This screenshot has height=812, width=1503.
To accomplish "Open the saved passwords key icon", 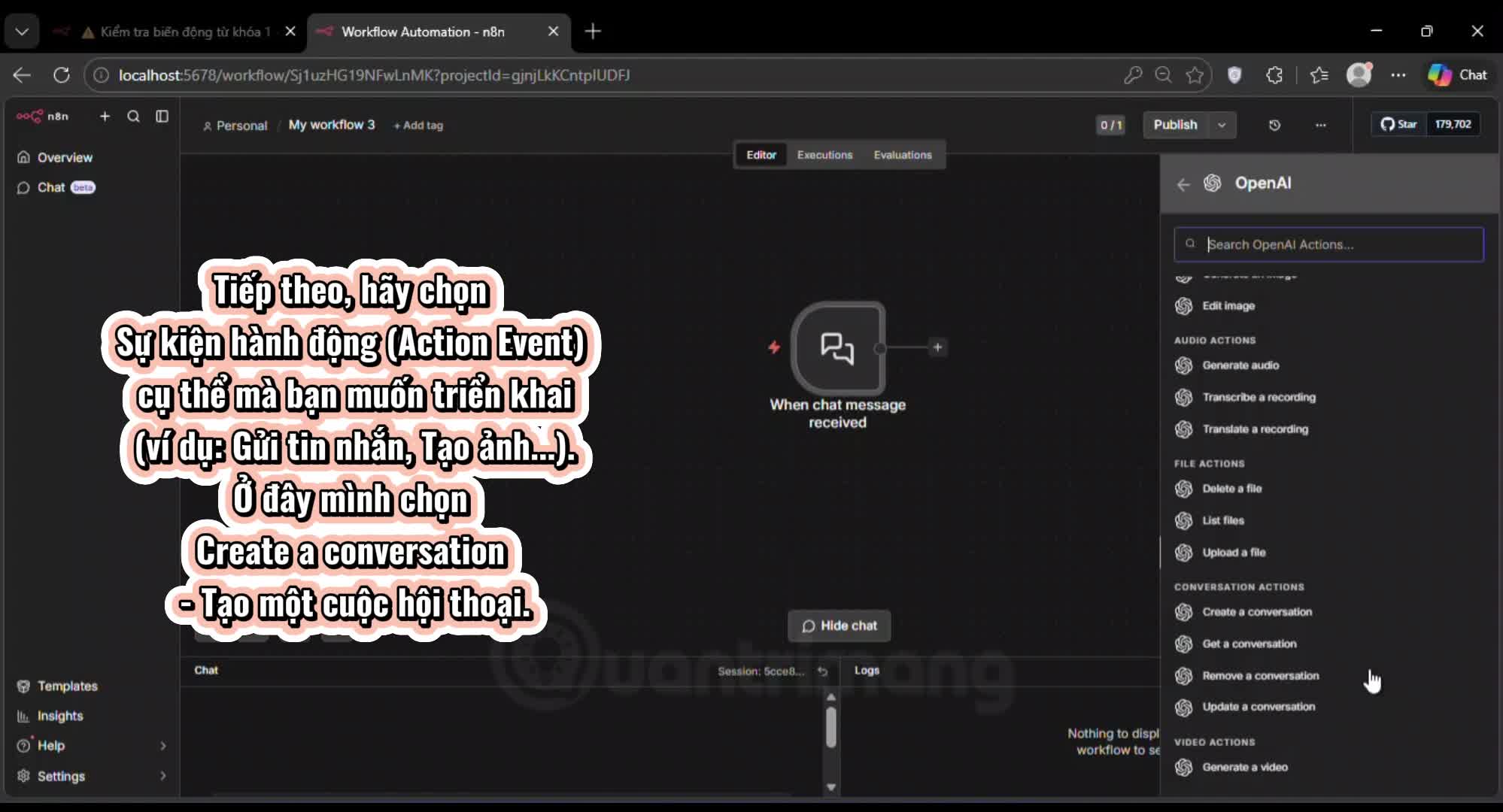I will pyautogui.click(x=1132, y=75).
